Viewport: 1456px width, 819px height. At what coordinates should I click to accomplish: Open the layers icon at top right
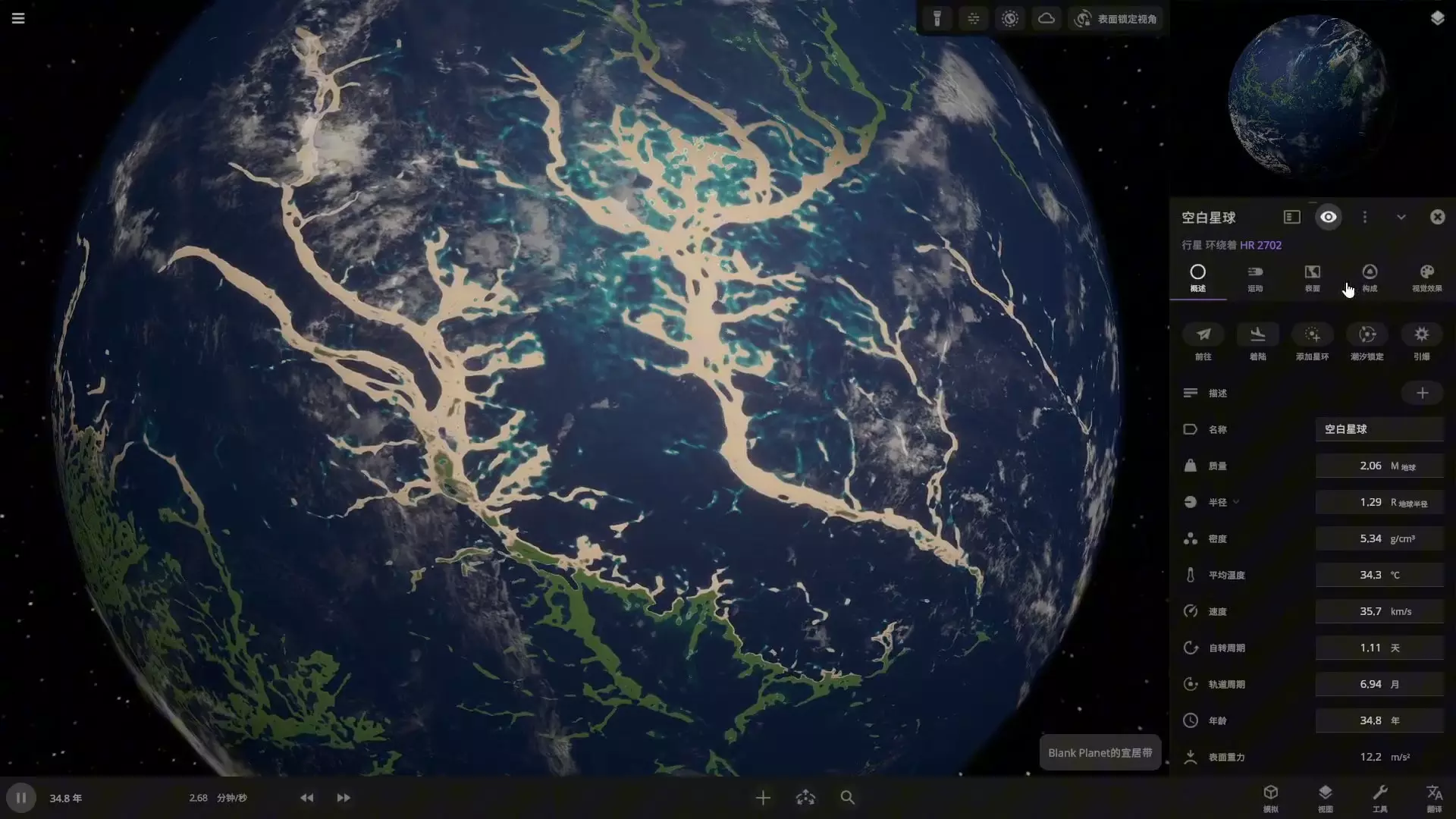pos(1437,18)
